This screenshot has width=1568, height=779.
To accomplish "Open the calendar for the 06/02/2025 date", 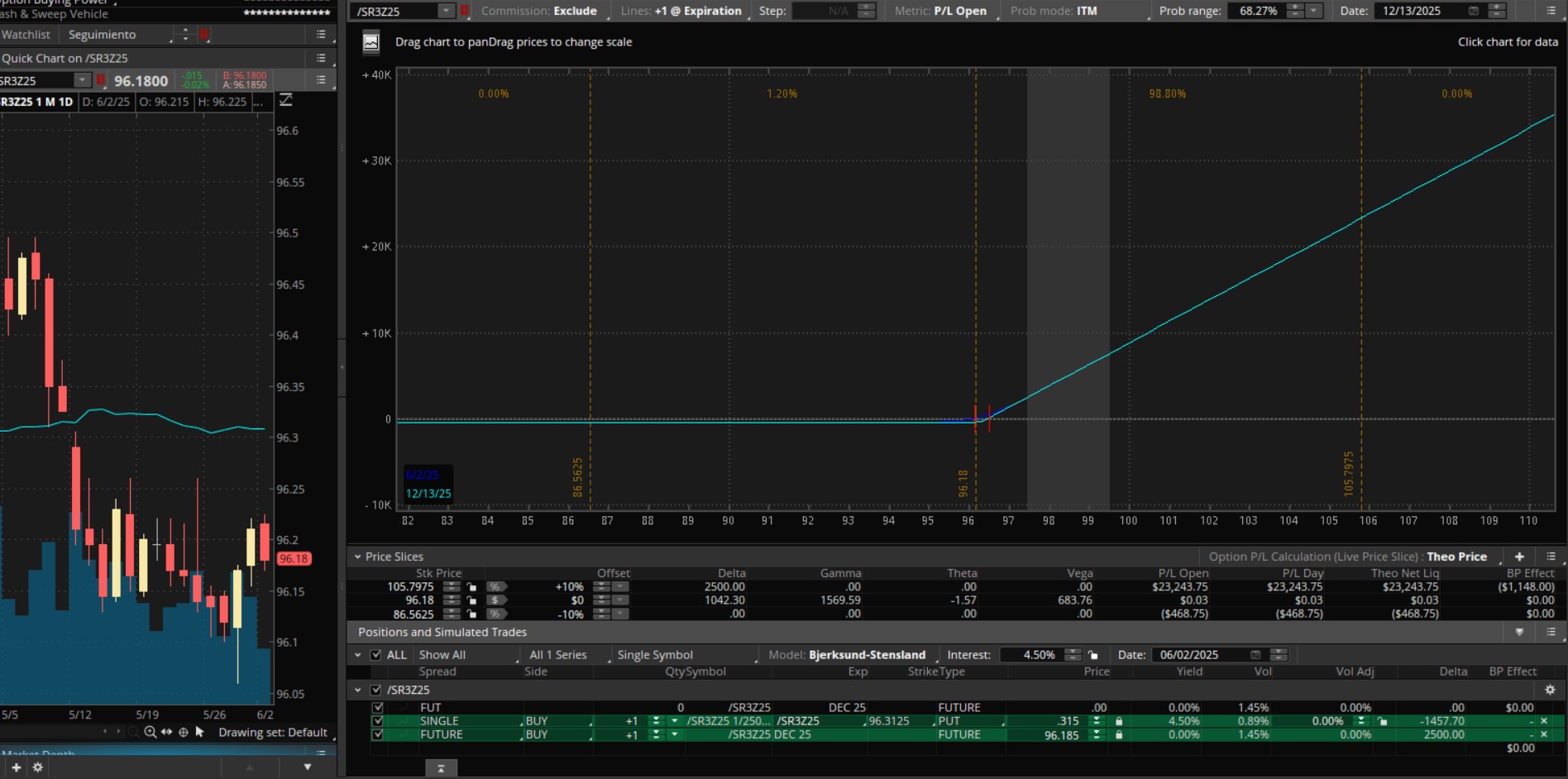I will pos(1255,655).
